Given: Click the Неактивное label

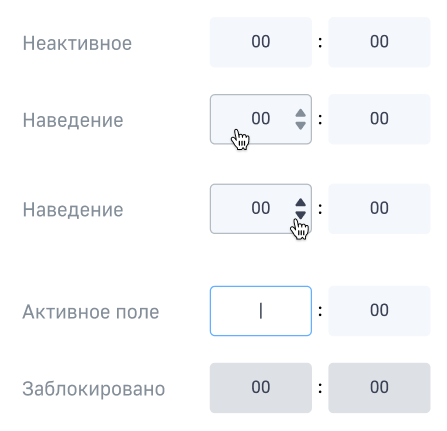Looking at the screenshot, I should point(77,43).
